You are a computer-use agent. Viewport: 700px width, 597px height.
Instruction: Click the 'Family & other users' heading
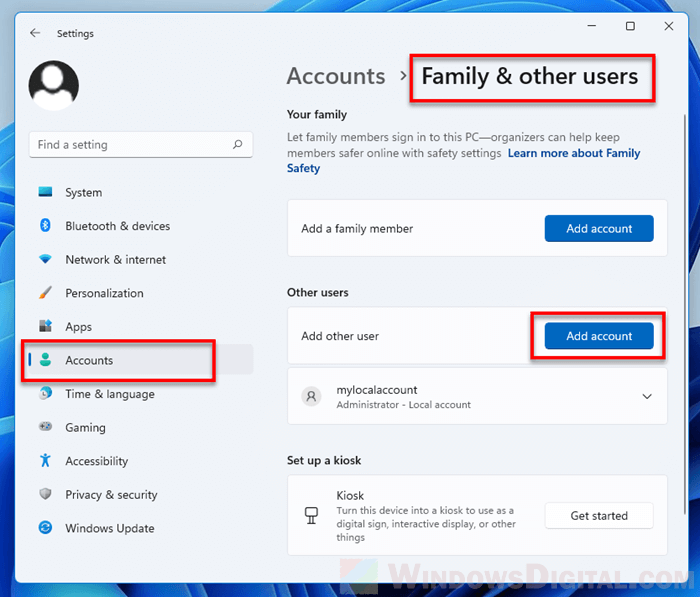[530, 76]
